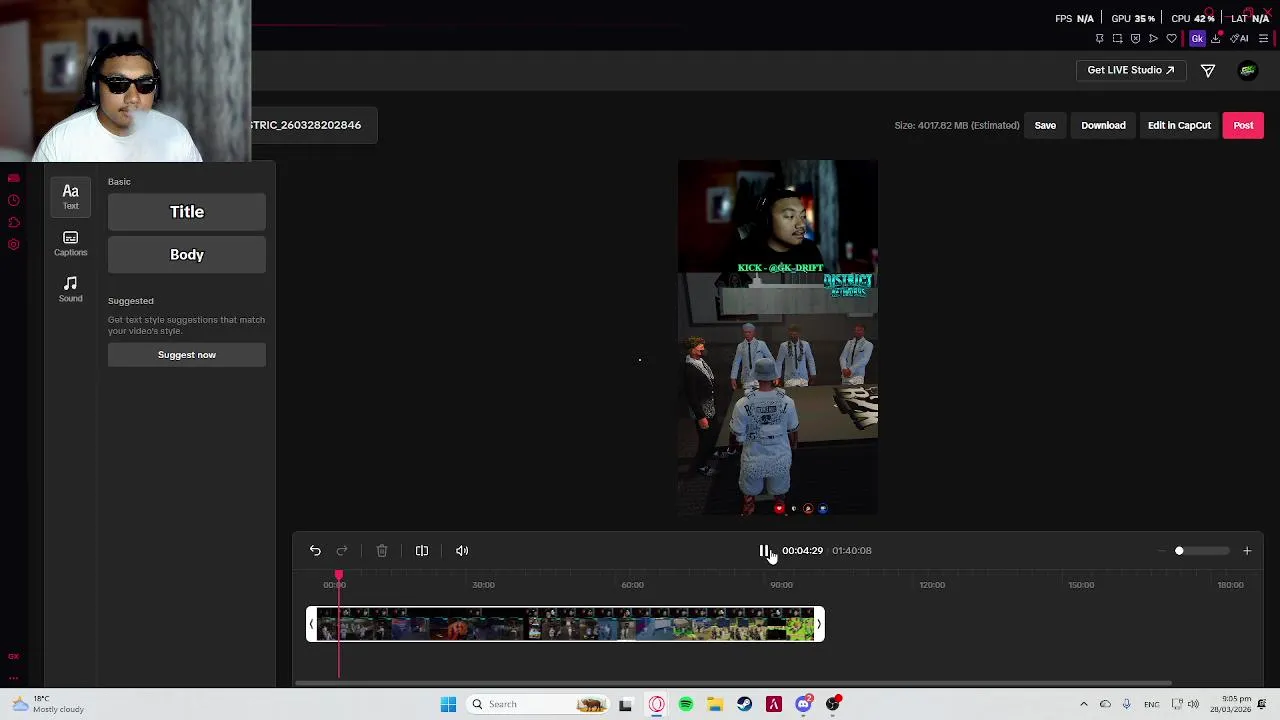The height and width of the screenshot is (720, 1280).
Task: Add a Title text element
Action: pos(187,212)
